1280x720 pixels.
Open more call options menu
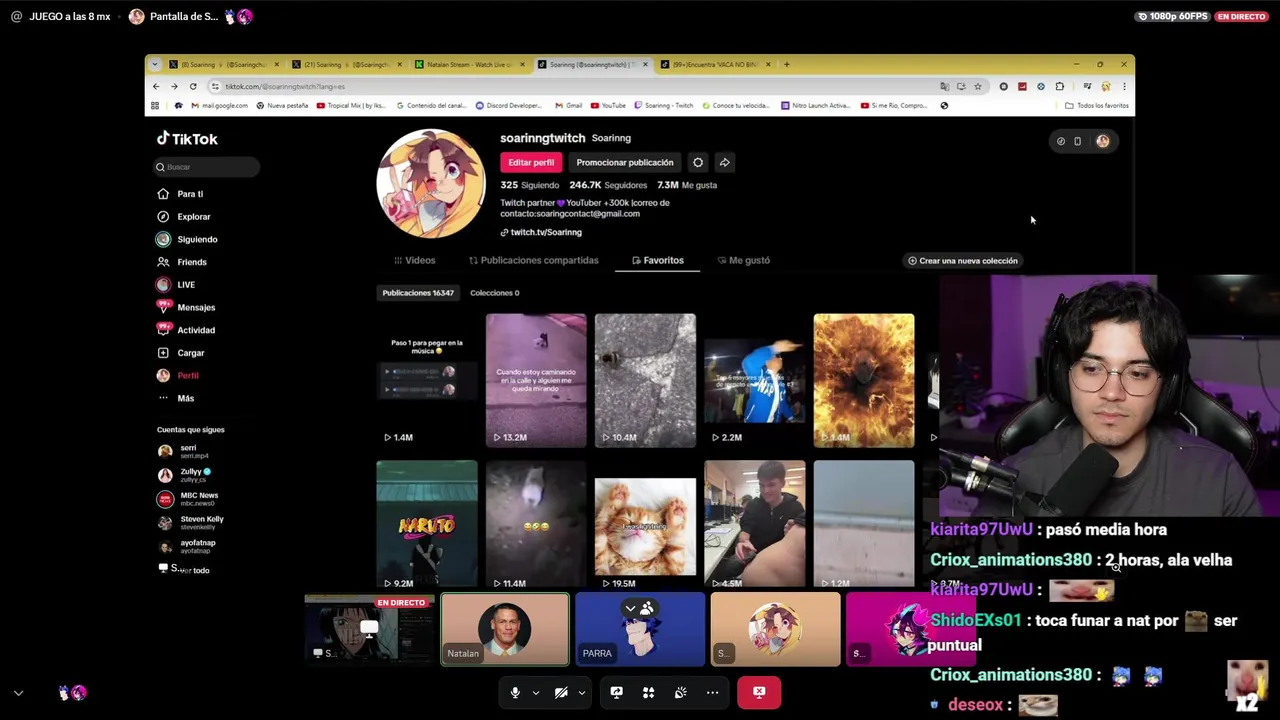712,692
